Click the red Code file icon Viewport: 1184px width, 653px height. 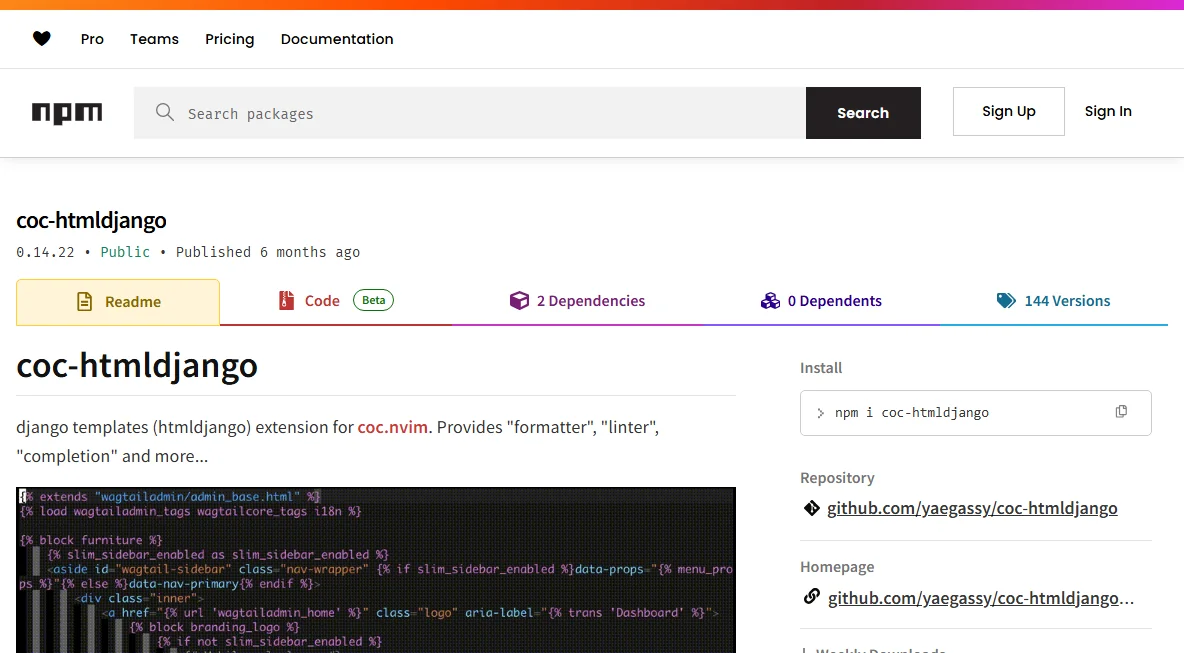tap(286, 300)
